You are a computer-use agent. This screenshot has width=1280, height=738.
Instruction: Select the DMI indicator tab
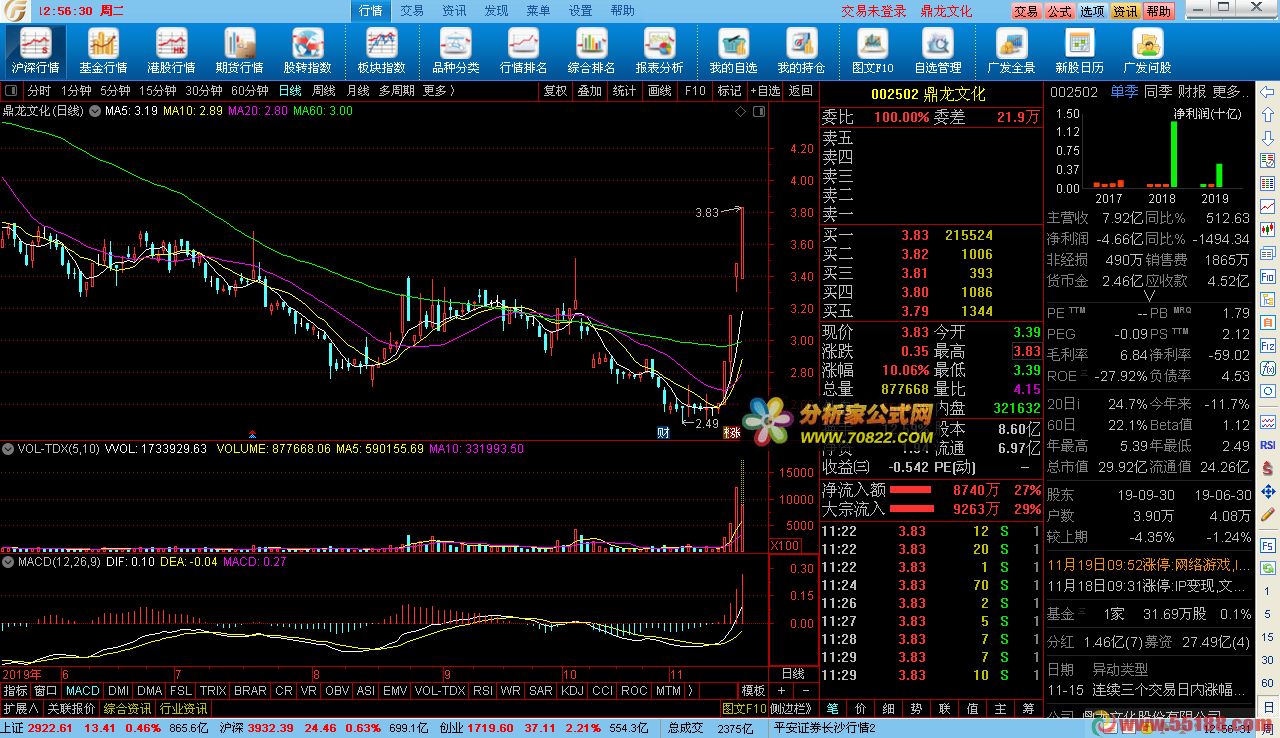(118, 691)
